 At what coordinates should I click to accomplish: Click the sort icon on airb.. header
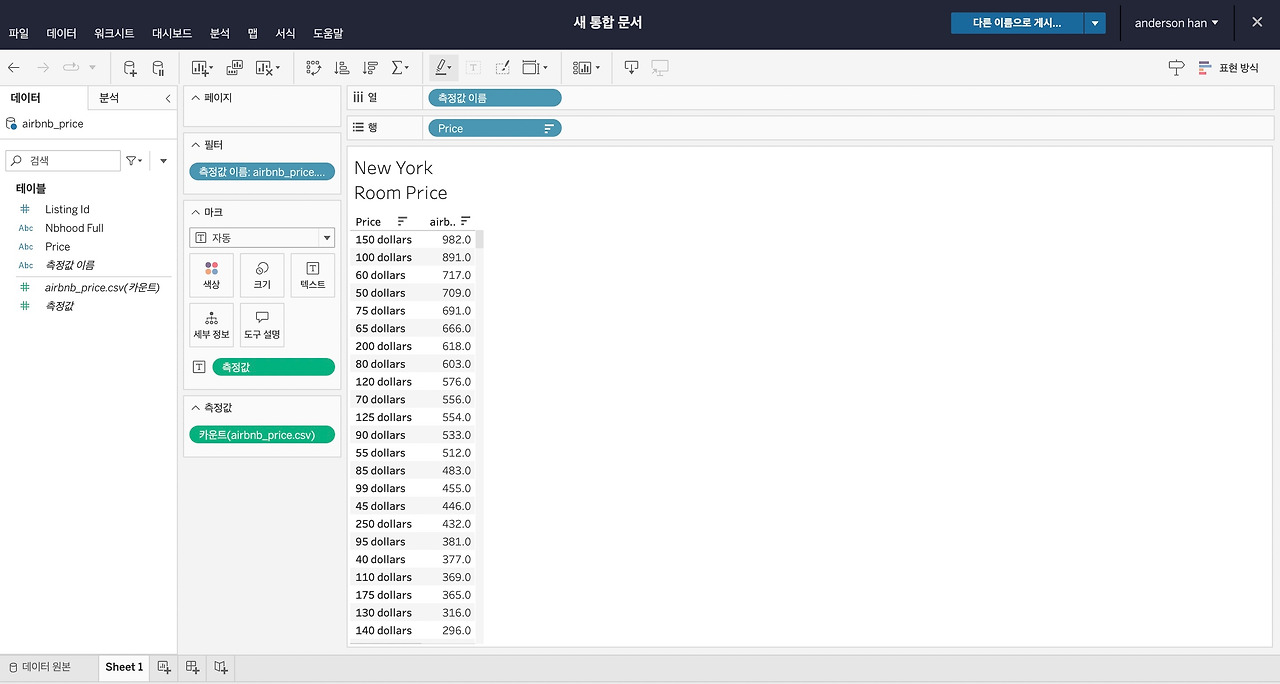[465, 222]
